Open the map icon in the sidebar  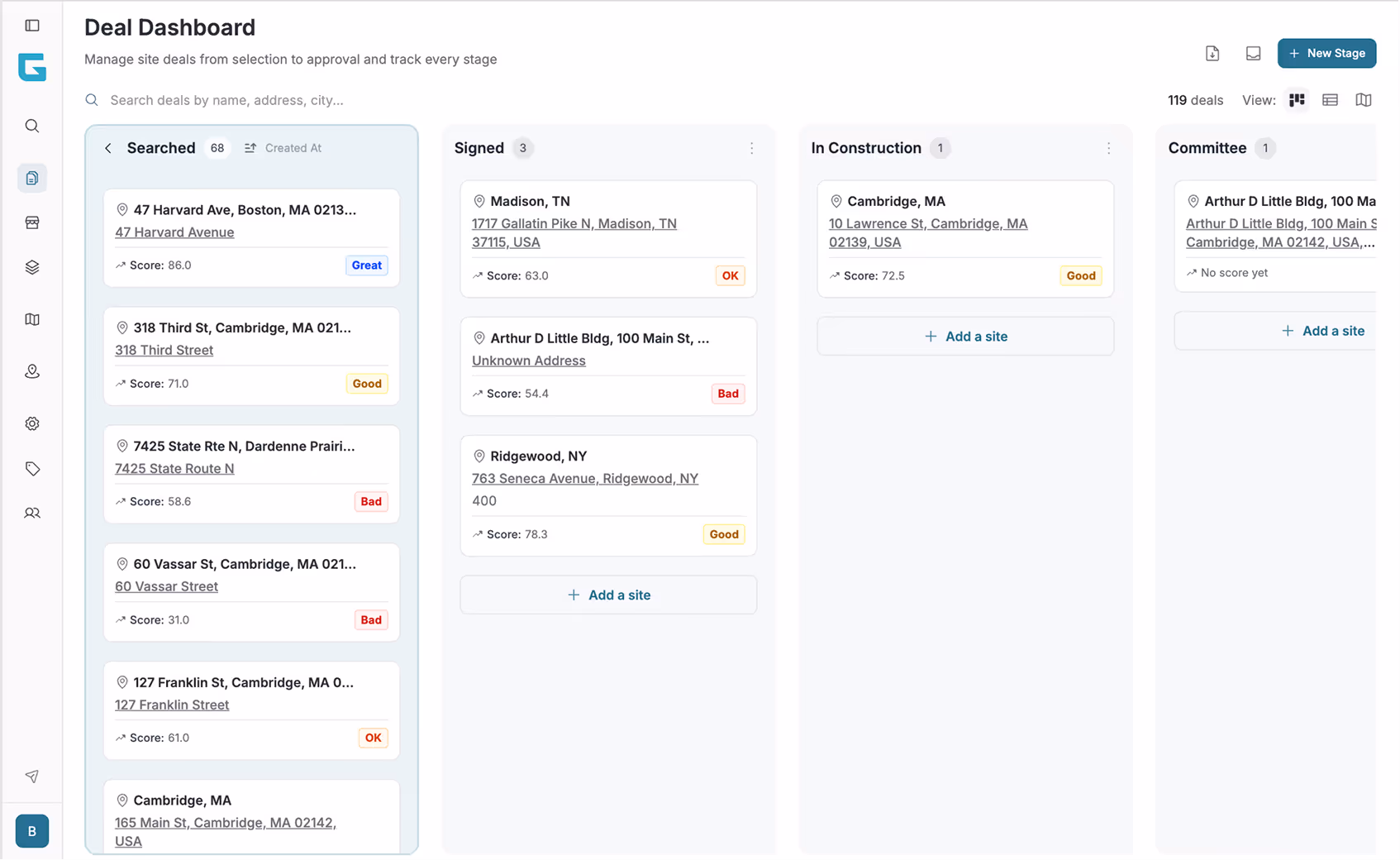(32, 319)
